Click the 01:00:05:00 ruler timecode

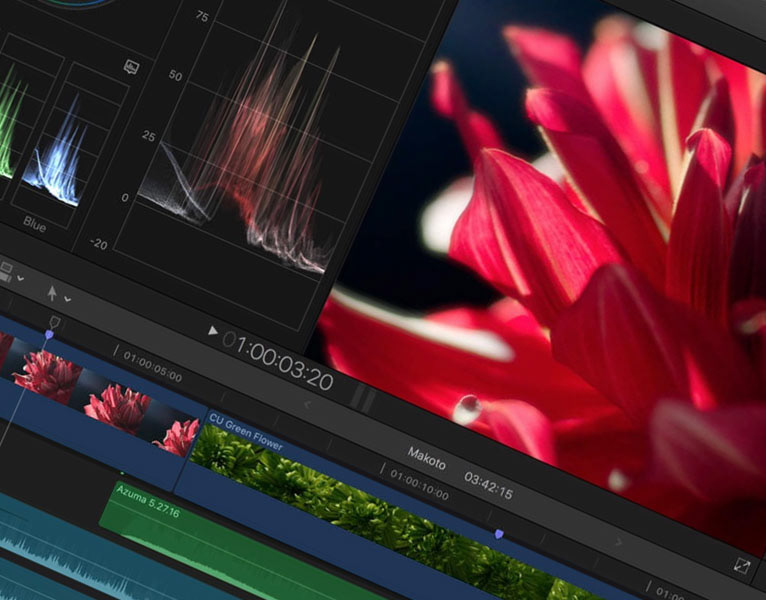(x=152, y=366)
